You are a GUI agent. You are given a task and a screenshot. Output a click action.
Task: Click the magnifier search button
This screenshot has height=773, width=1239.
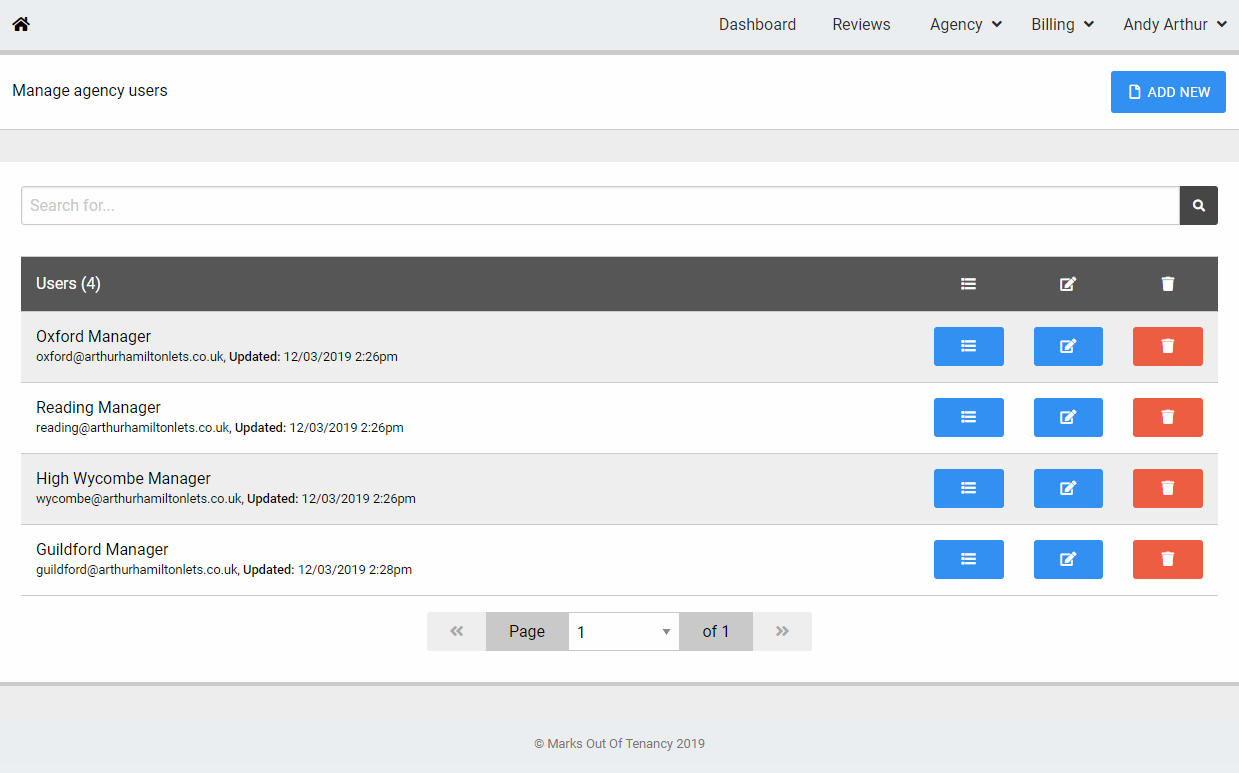(x=1198, y=206)
